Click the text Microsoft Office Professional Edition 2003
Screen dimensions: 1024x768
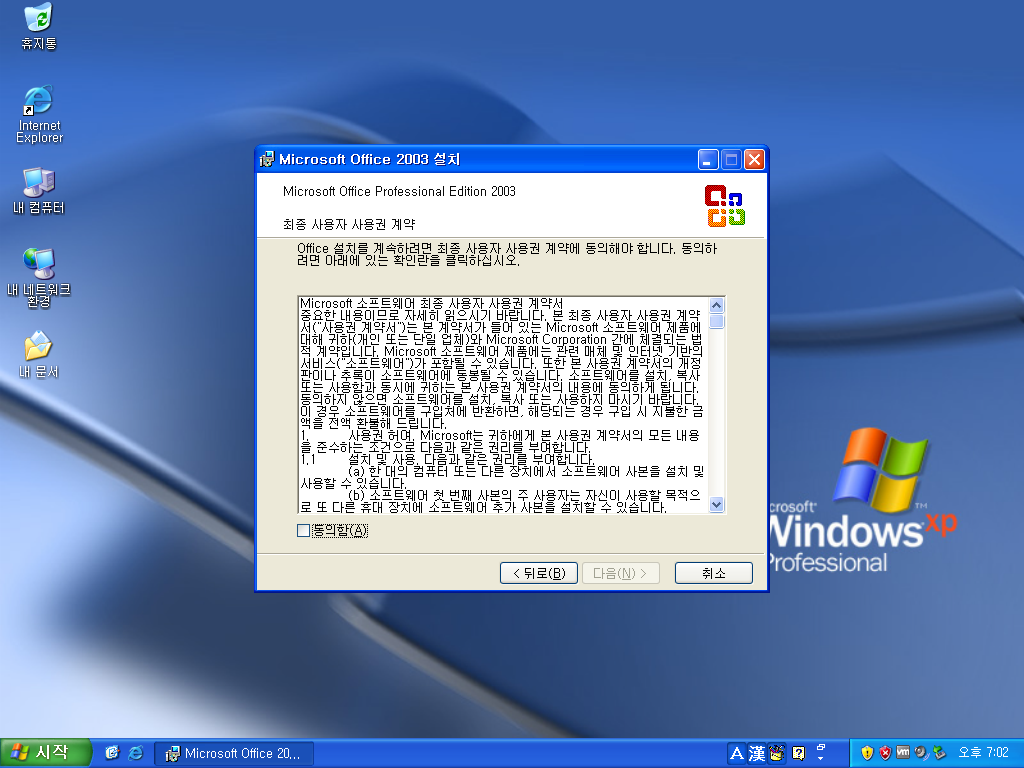(399, 191)
